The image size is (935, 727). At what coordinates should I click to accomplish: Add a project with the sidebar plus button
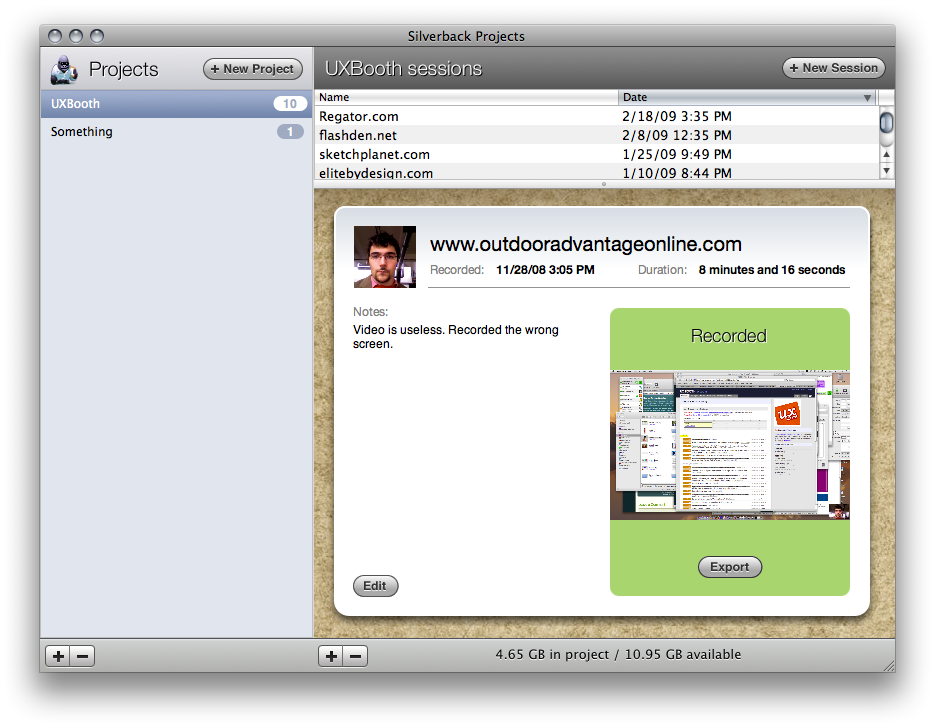tap(58, 657)
